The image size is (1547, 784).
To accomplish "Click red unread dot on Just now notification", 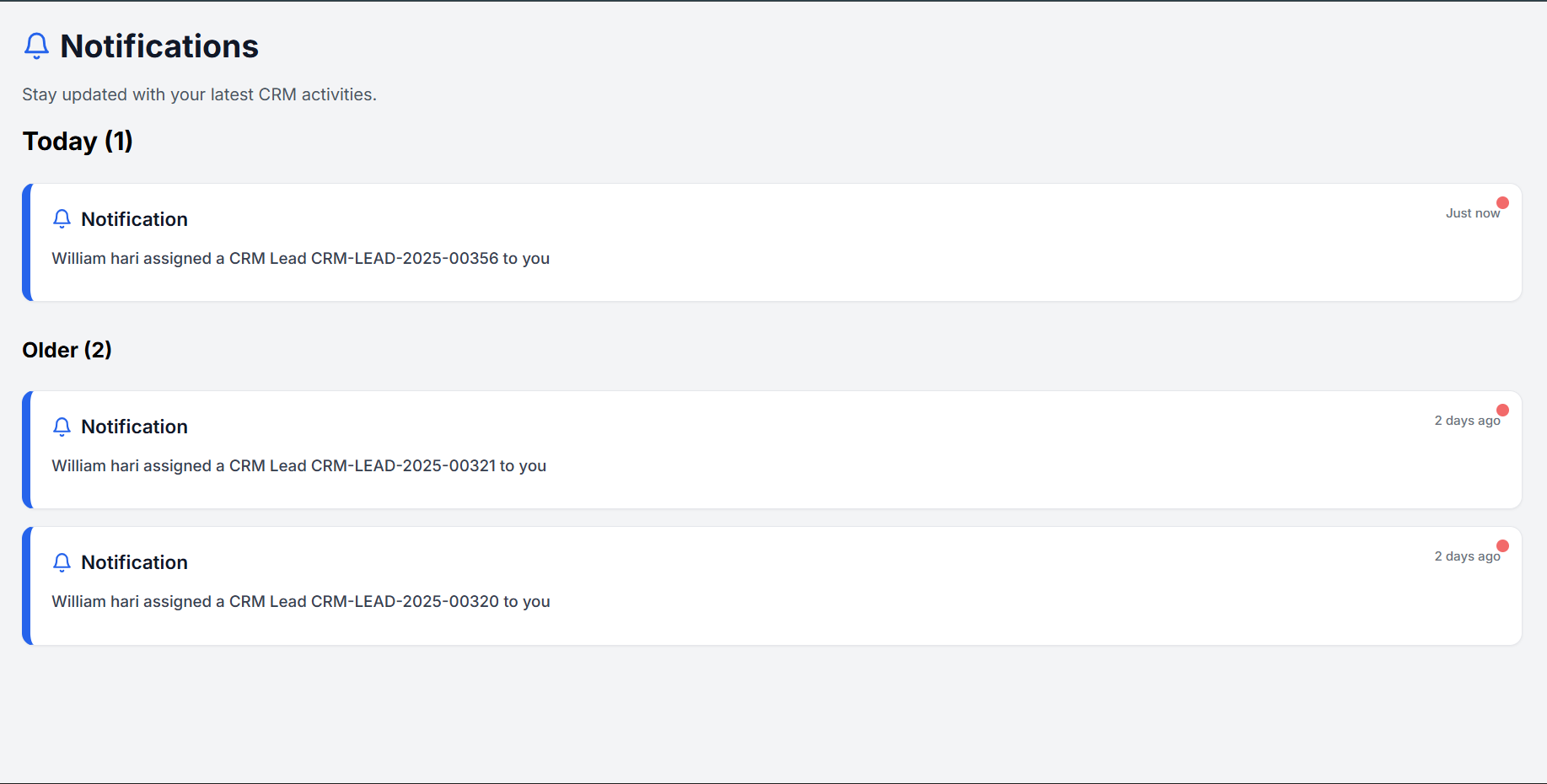I will click(1502, 203).
